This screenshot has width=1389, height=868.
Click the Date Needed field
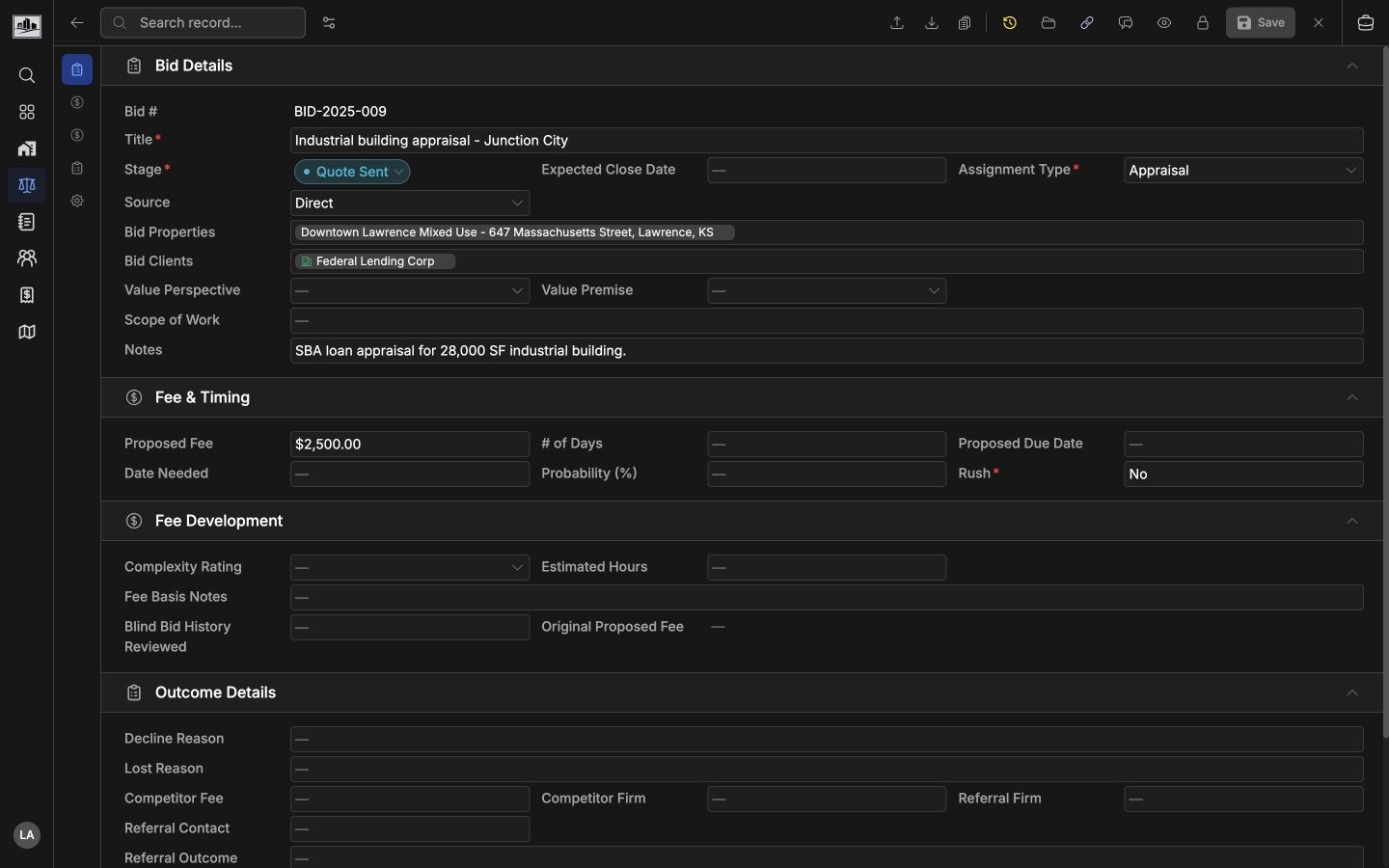(410, 475)
